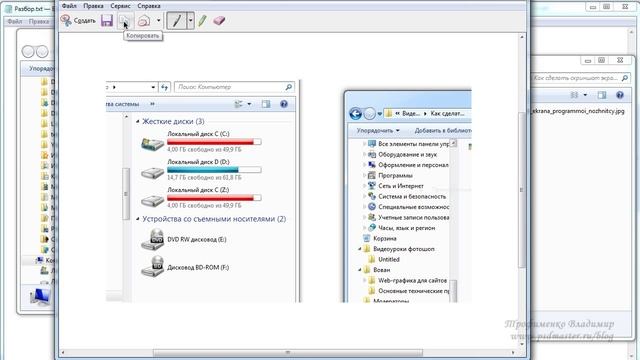Click Дисковод BD-ROM (F:) icon
The image size is (640, 360).
tap(152, 267)
